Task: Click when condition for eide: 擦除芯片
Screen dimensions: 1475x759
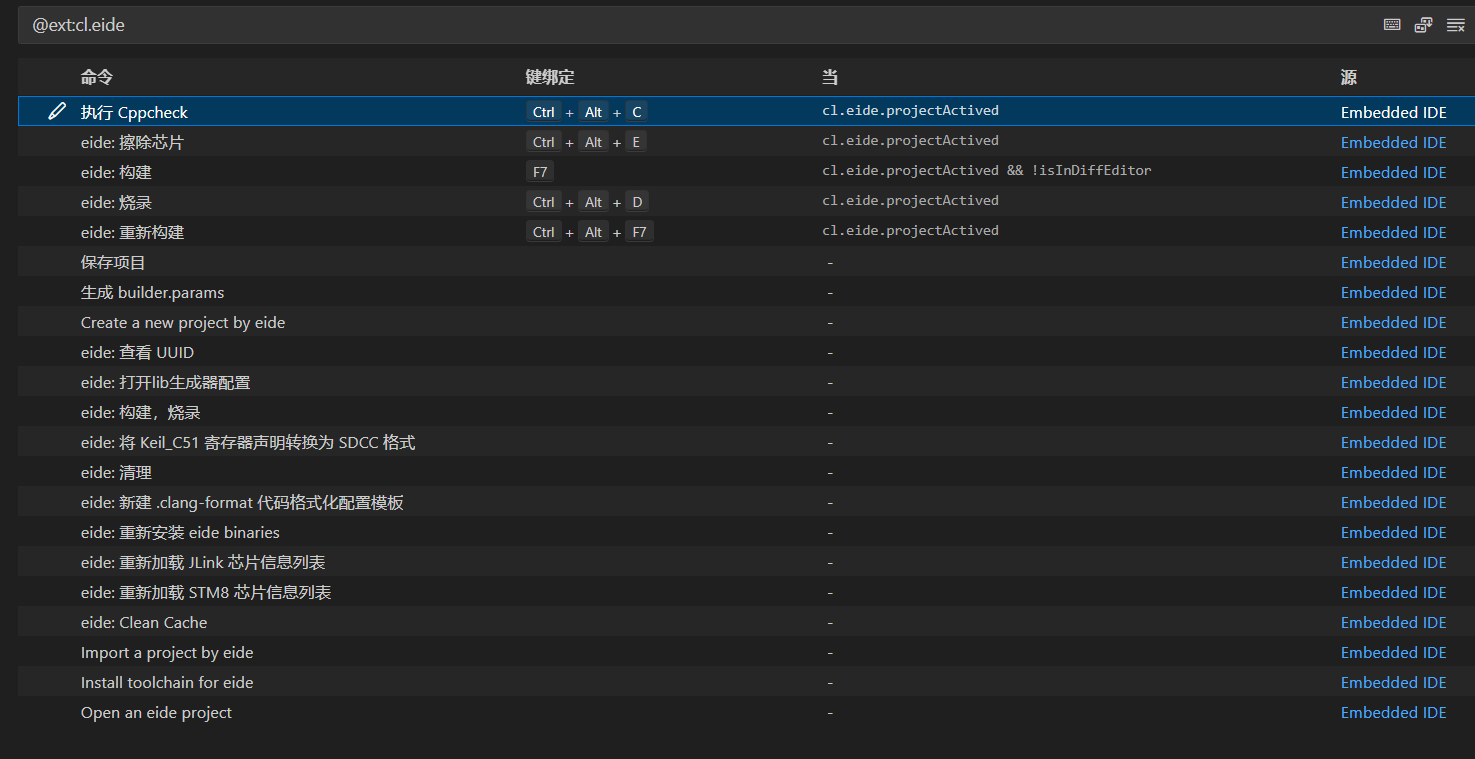Action: [x=910, y=141]
